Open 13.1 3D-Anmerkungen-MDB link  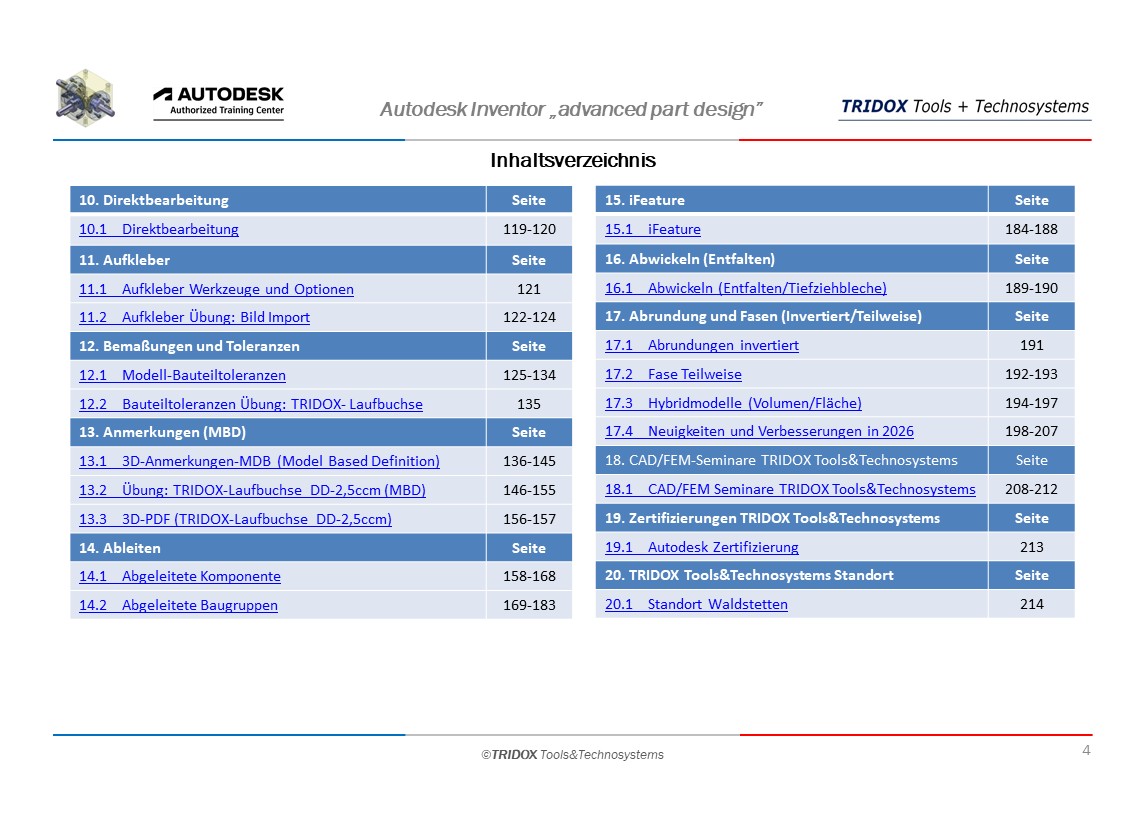259,461
